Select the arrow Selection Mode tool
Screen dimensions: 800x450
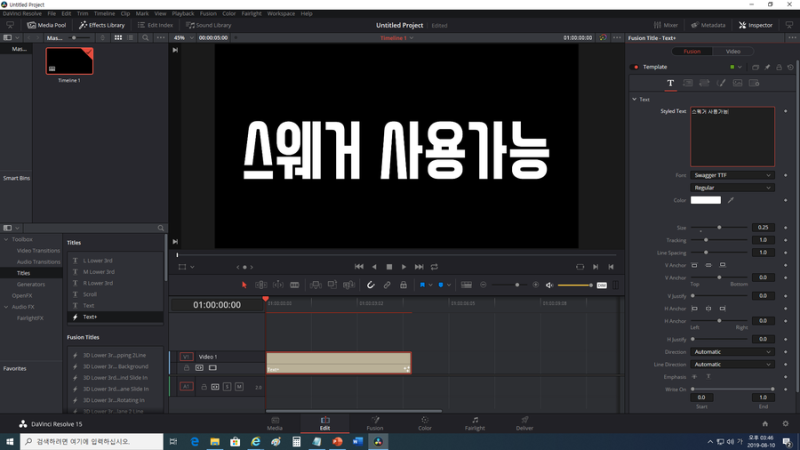point(244,285)
